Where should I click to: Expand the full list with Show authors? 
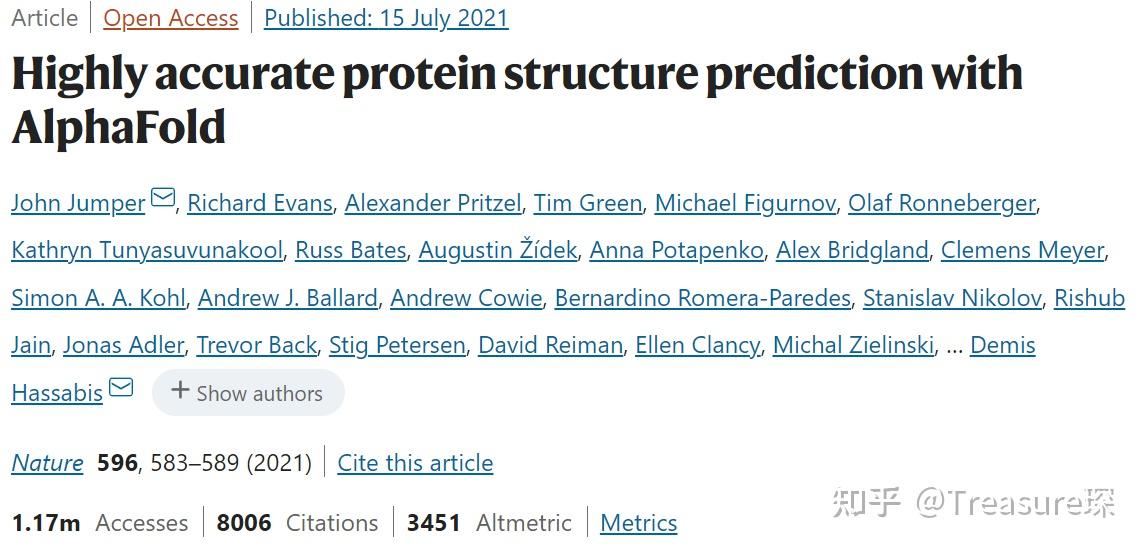[248, 393]
